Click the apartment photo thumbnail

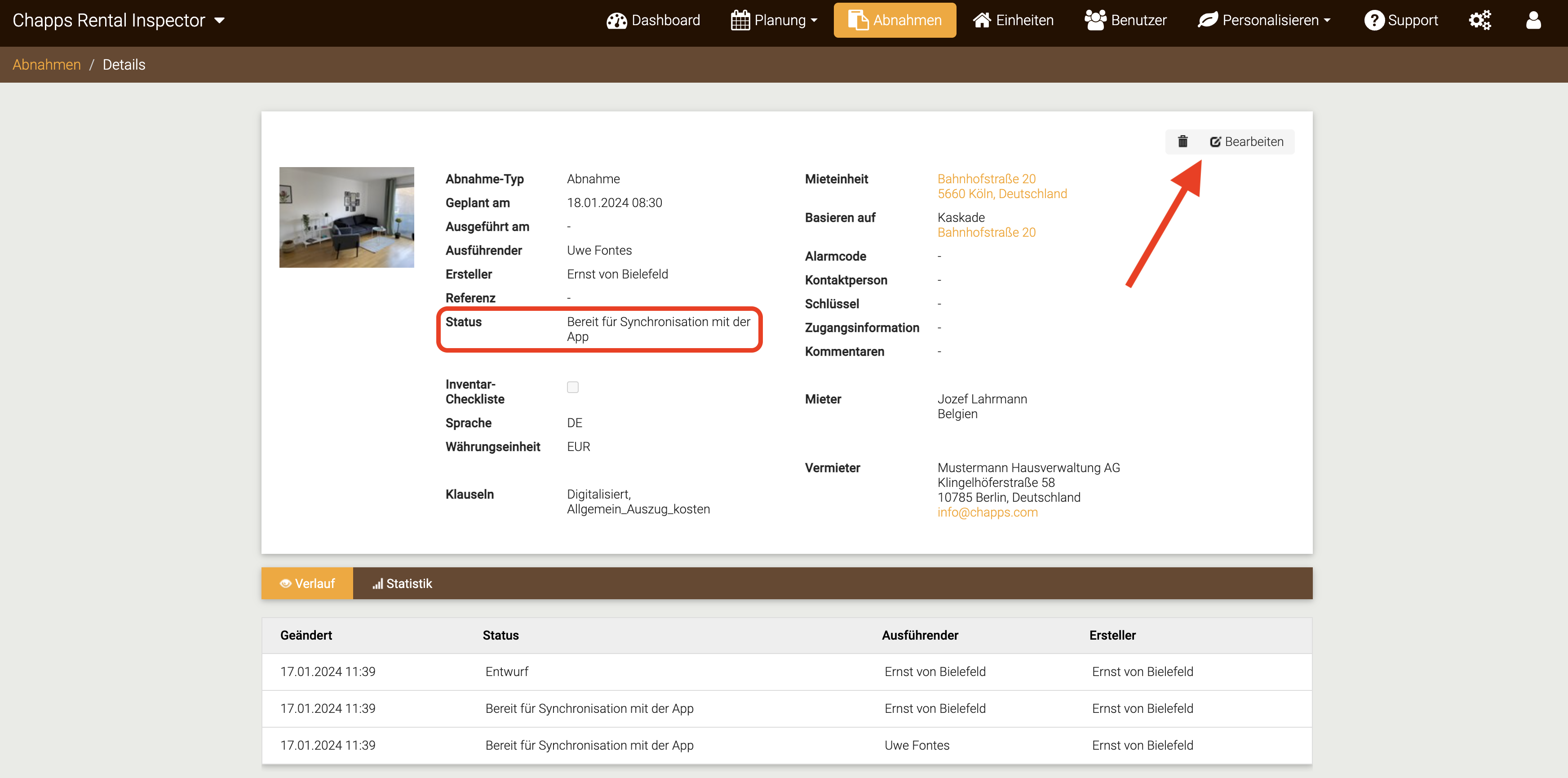click(346, 217)
